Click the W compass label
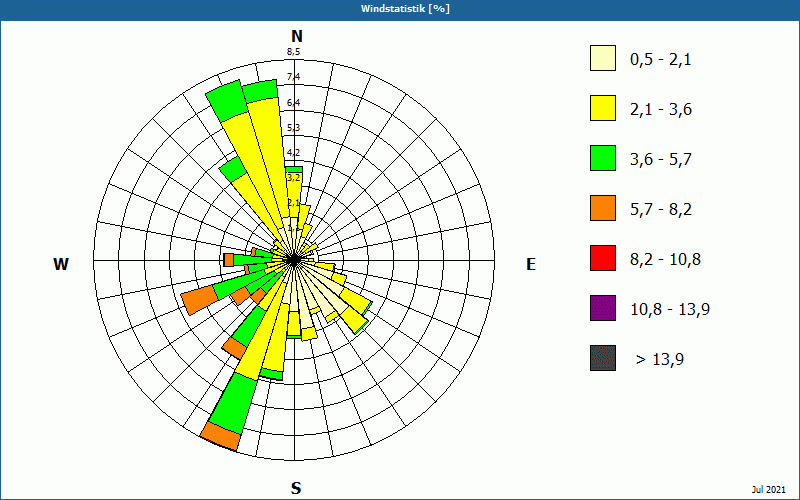This screenshot has height=500, width=800. tap(61, 264)
